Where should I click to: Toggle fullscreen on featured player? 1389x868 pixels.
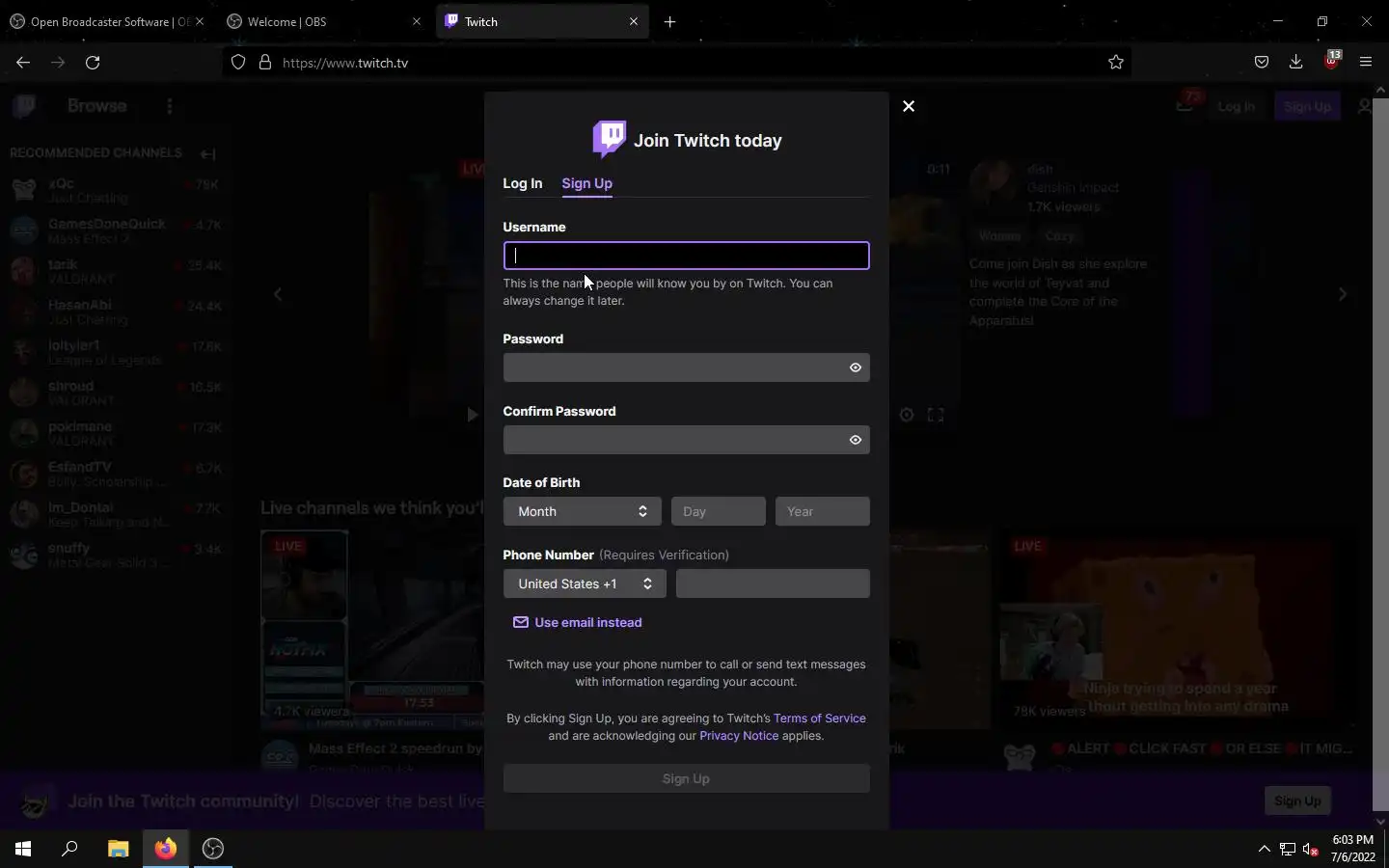pyautogui.click(x=936, y=415)
